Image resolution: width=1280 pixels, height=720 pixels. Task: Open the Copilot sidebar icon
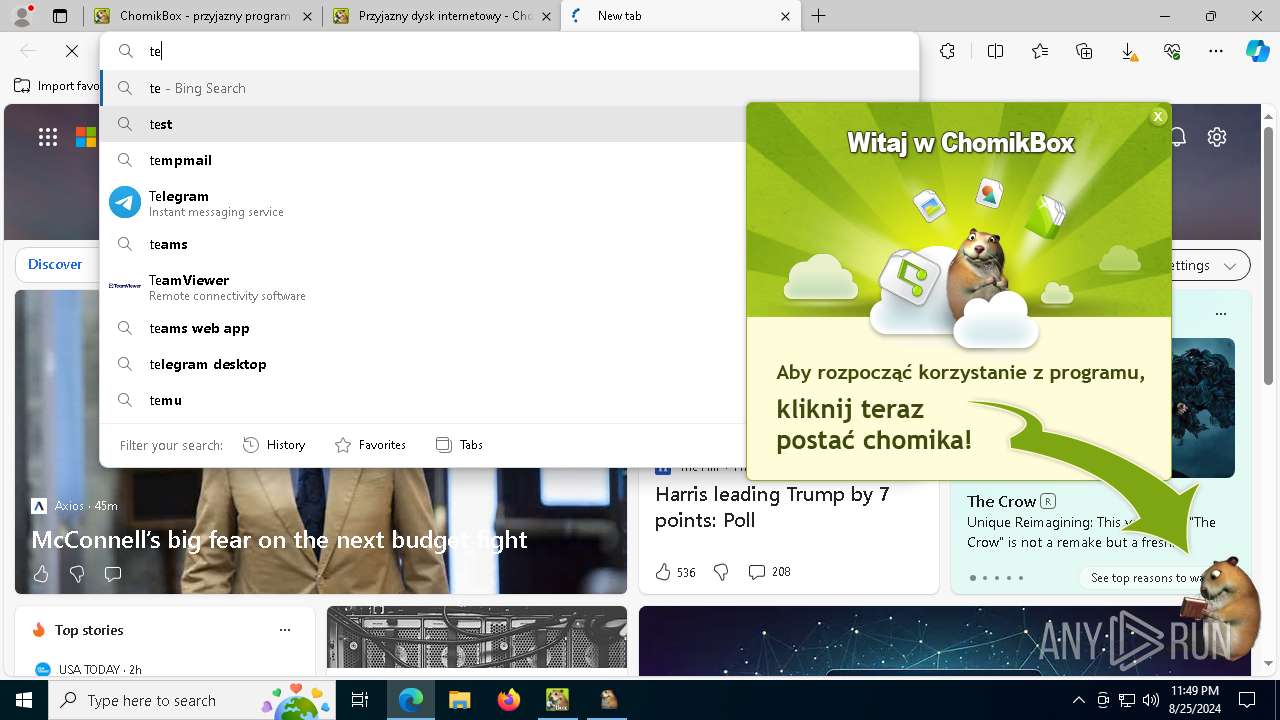point(1257,51)
